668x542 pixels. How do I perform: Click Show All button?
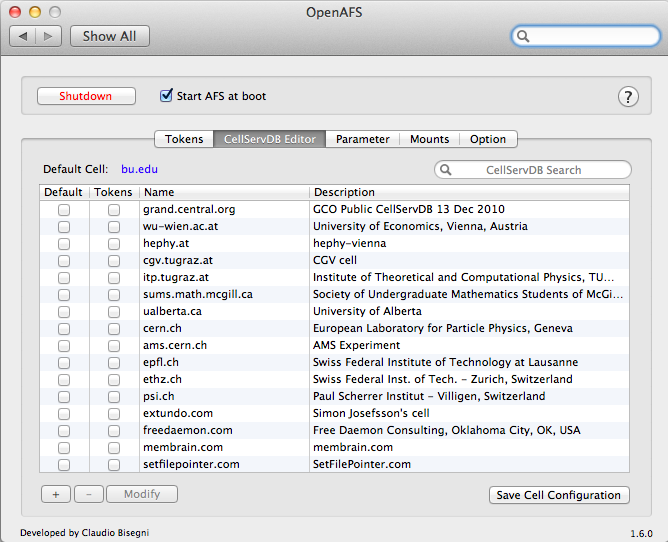[109, 36]
